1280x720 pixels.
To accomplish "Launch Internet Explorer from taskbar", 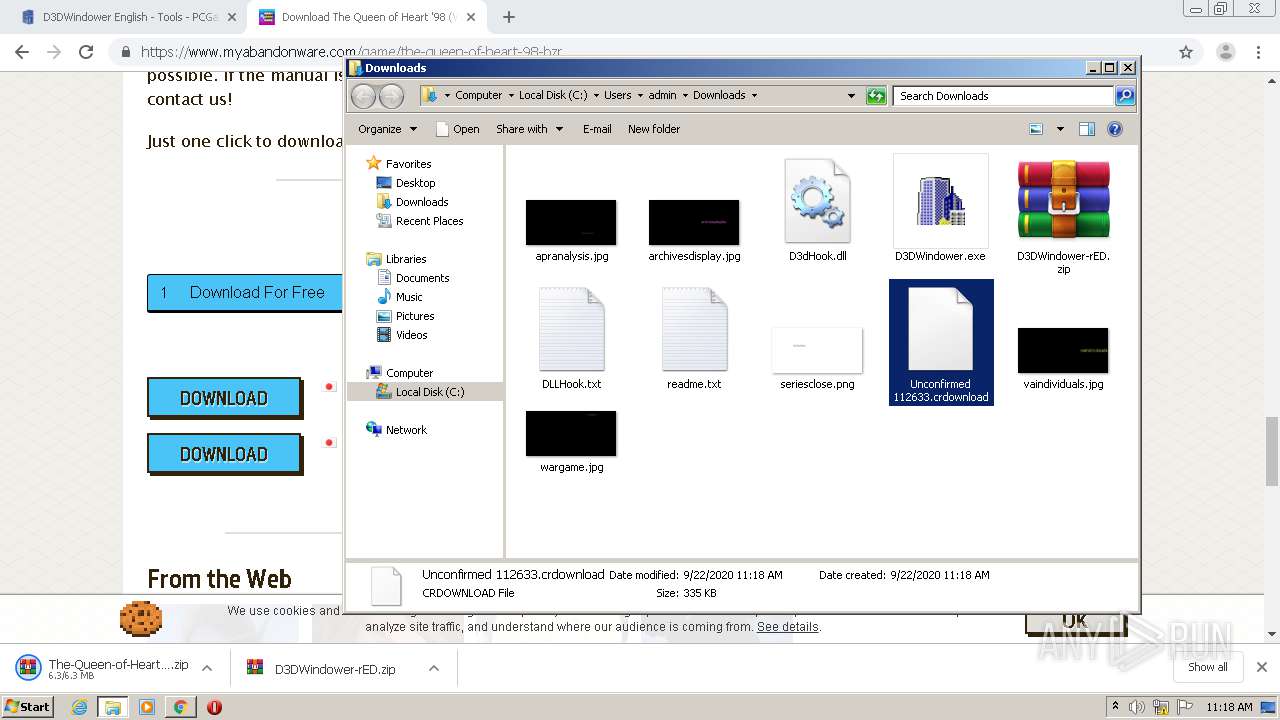I will point(80,707).
